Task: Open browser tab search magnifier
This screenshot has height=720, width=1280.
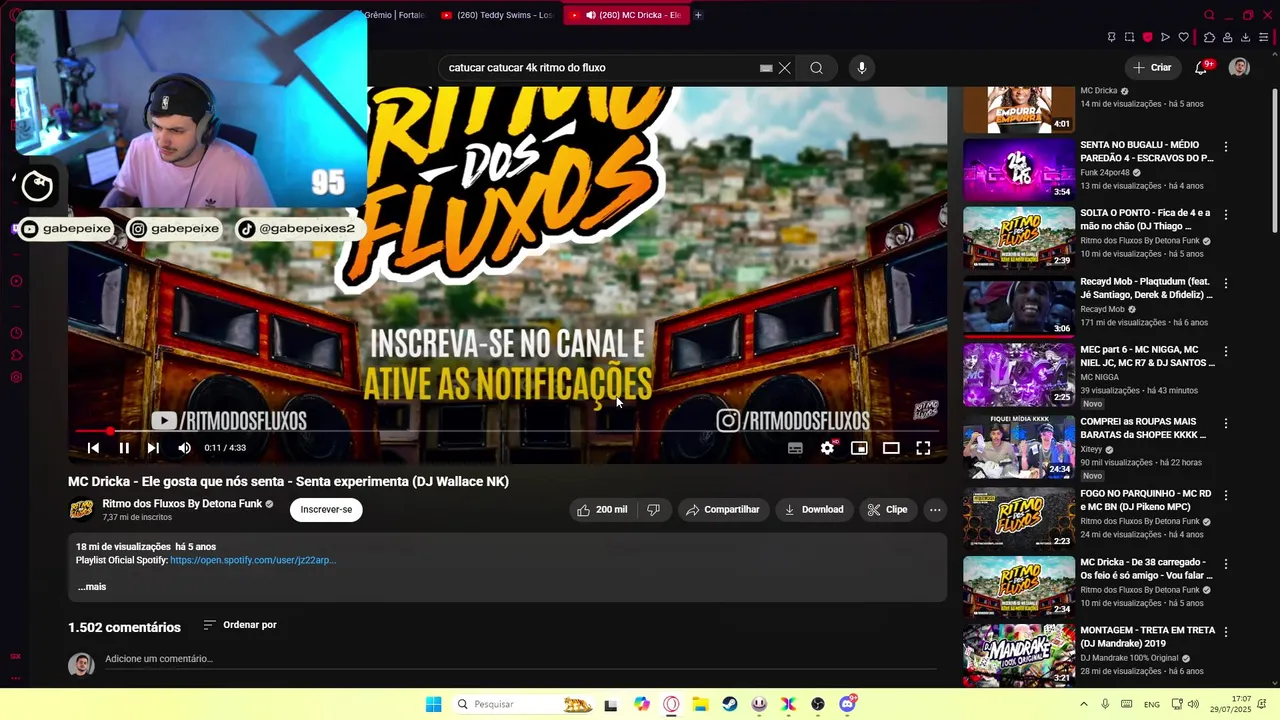Action: click(x=1209, y=15)
